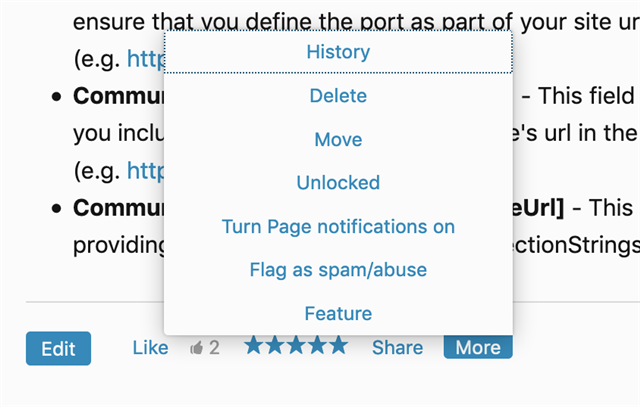Rate the page five stars
Screen dimensions: 640x407
(339, 345)
